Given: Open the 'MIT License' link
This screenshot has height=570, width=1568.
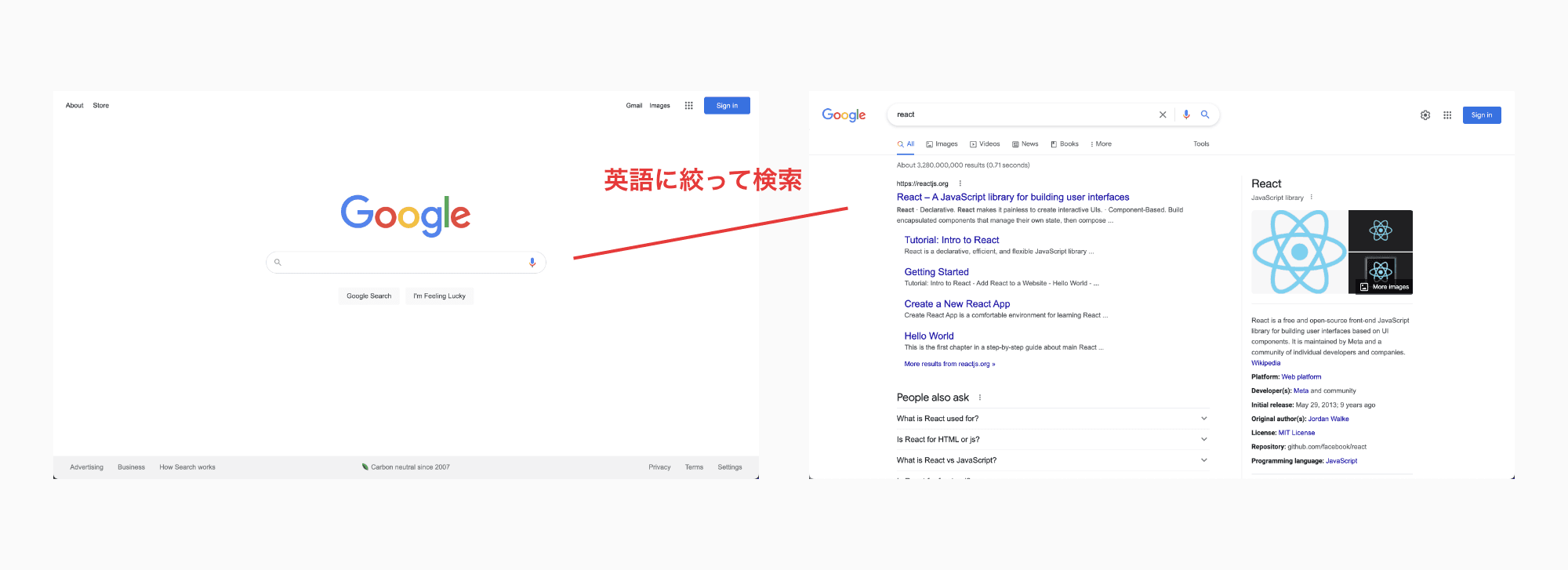Looking at the screenshot, I should point(1297,433).
